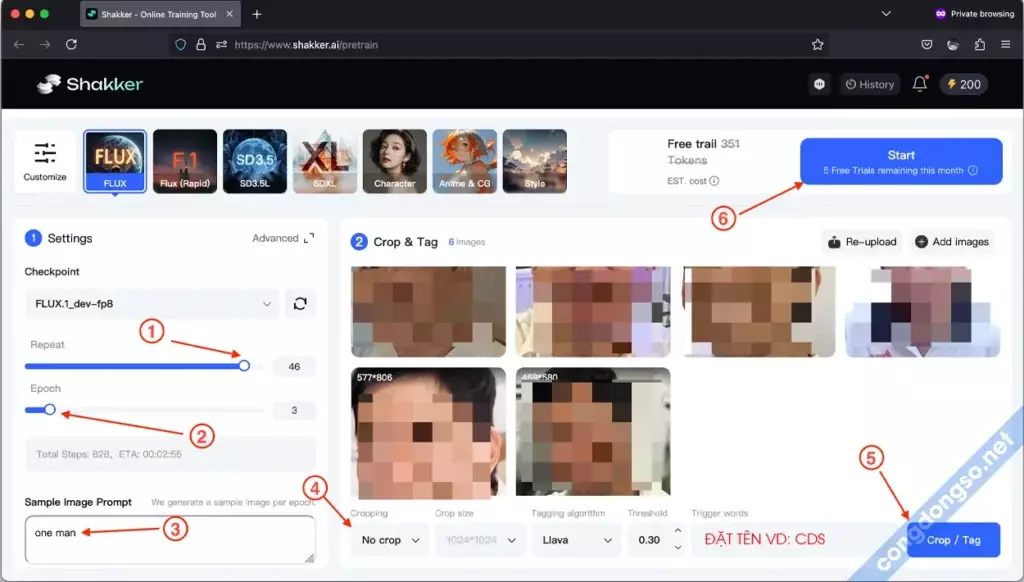The image size is (1024, 582).
Task: Choose the SD3.5L model
Action: [254, 160]
